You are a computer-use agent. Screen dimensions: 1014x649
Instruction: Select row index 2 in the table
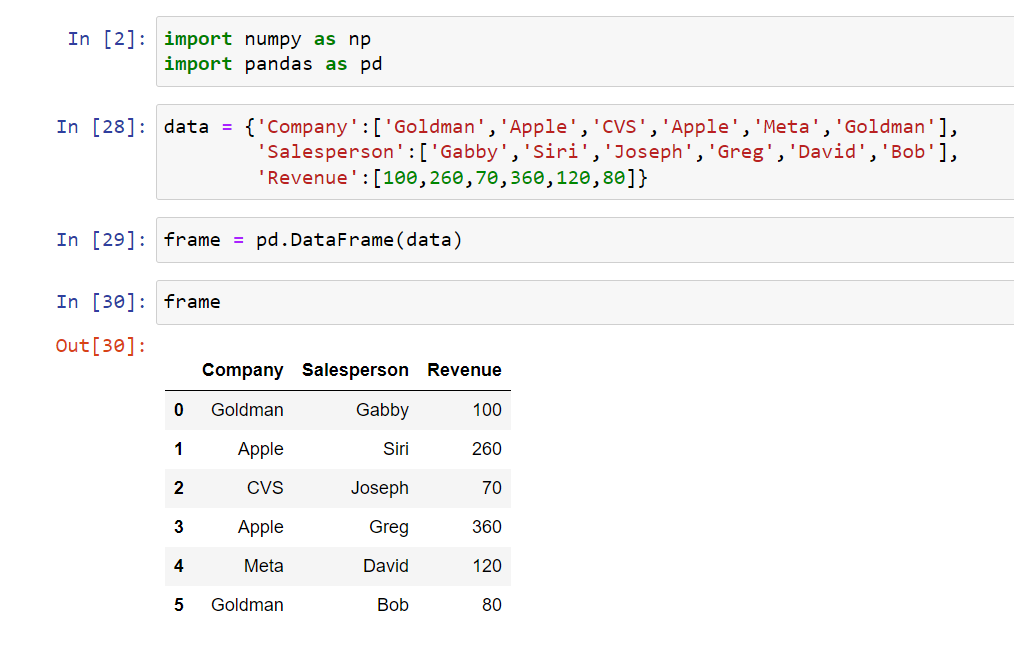click(178, 488)
